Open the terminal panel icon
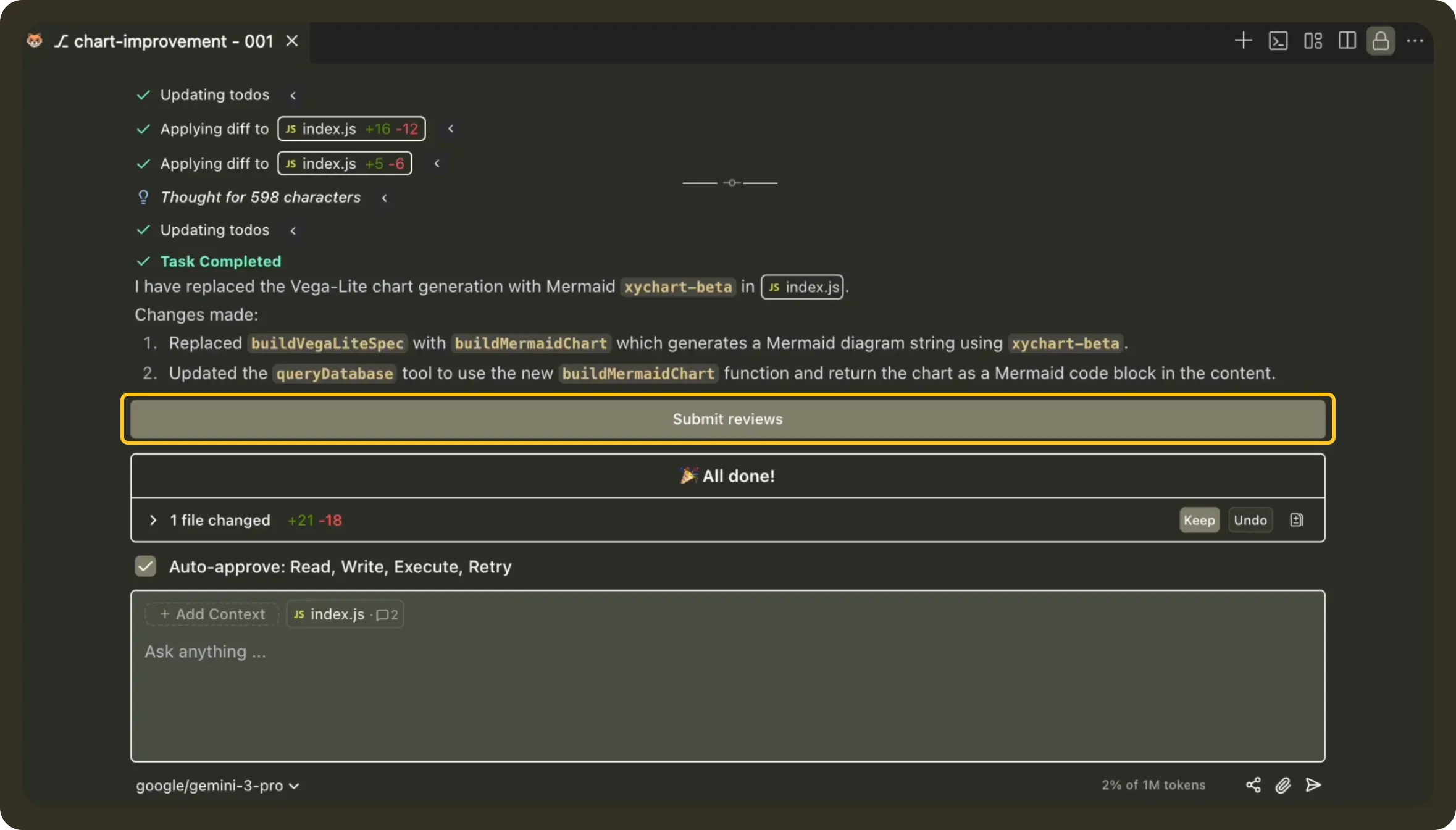Viewport: 1456px width, 830px height. 1278,41
